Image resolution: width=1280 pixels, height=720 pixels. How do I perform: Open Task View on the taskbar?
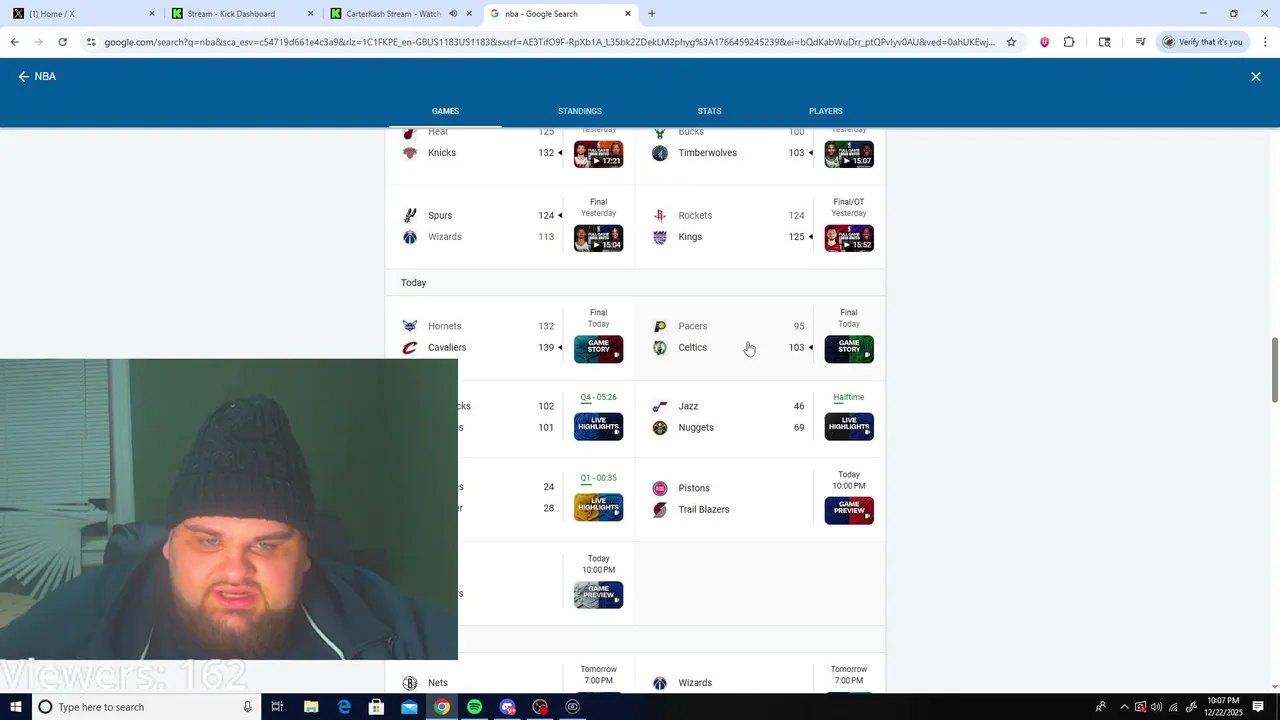277,707
